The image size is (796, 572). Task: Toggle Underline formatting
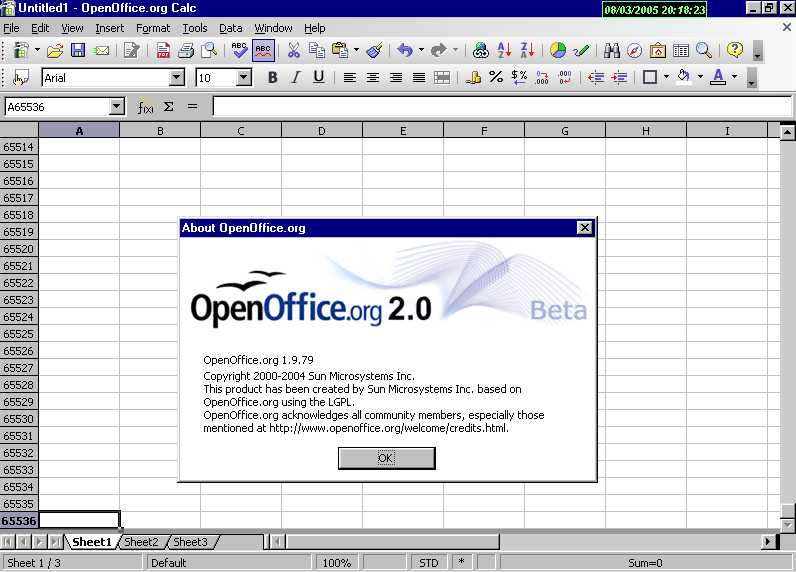(x=318, y=77)
